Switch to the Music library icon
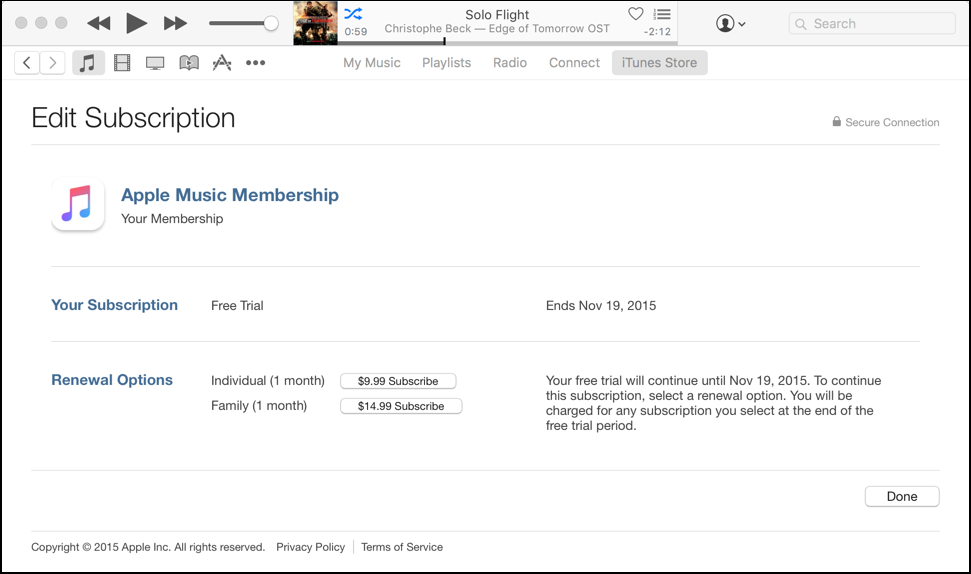This screenshot has width=971, height=574. pyautogui.click(x=88, y=63)
